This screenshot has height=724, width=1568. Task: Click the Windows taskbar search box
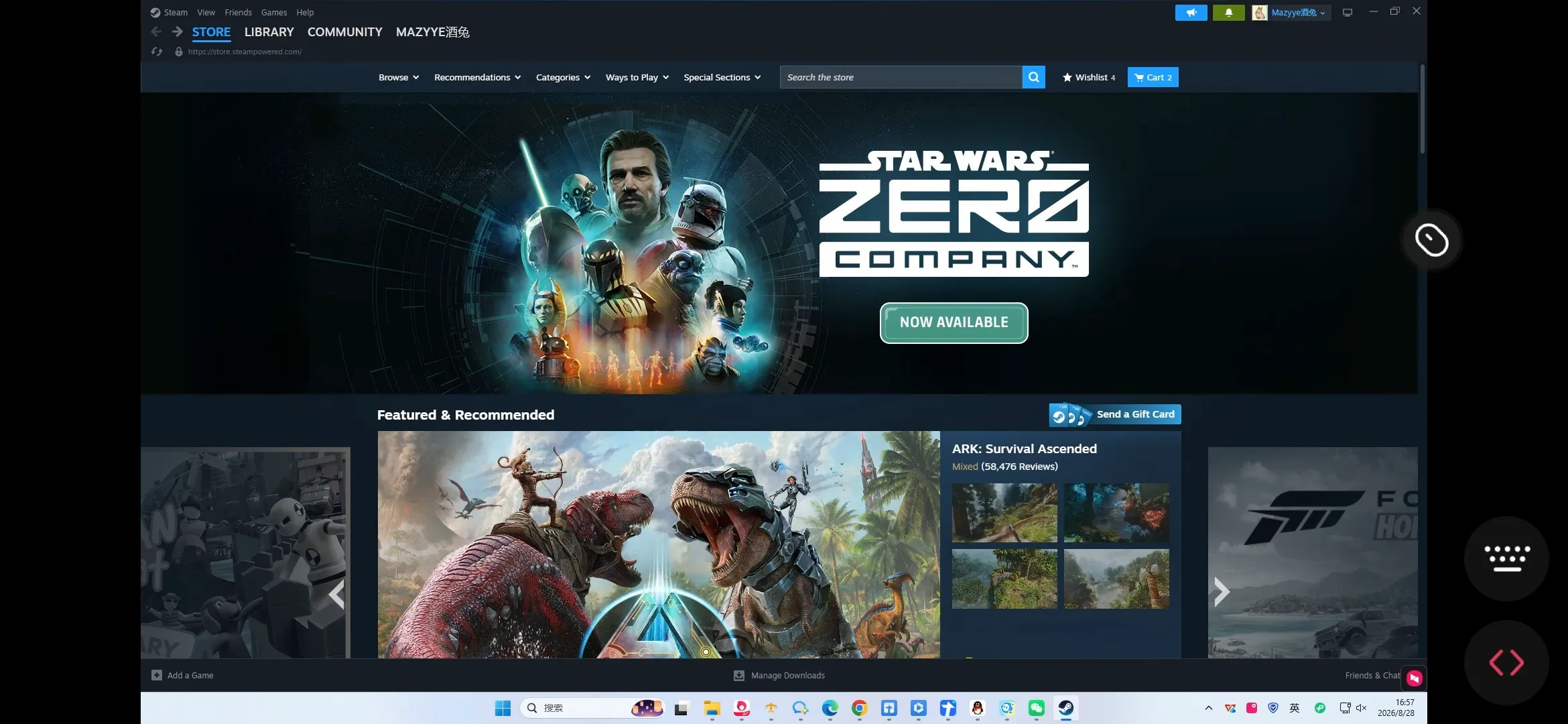(x=592, y=708)
